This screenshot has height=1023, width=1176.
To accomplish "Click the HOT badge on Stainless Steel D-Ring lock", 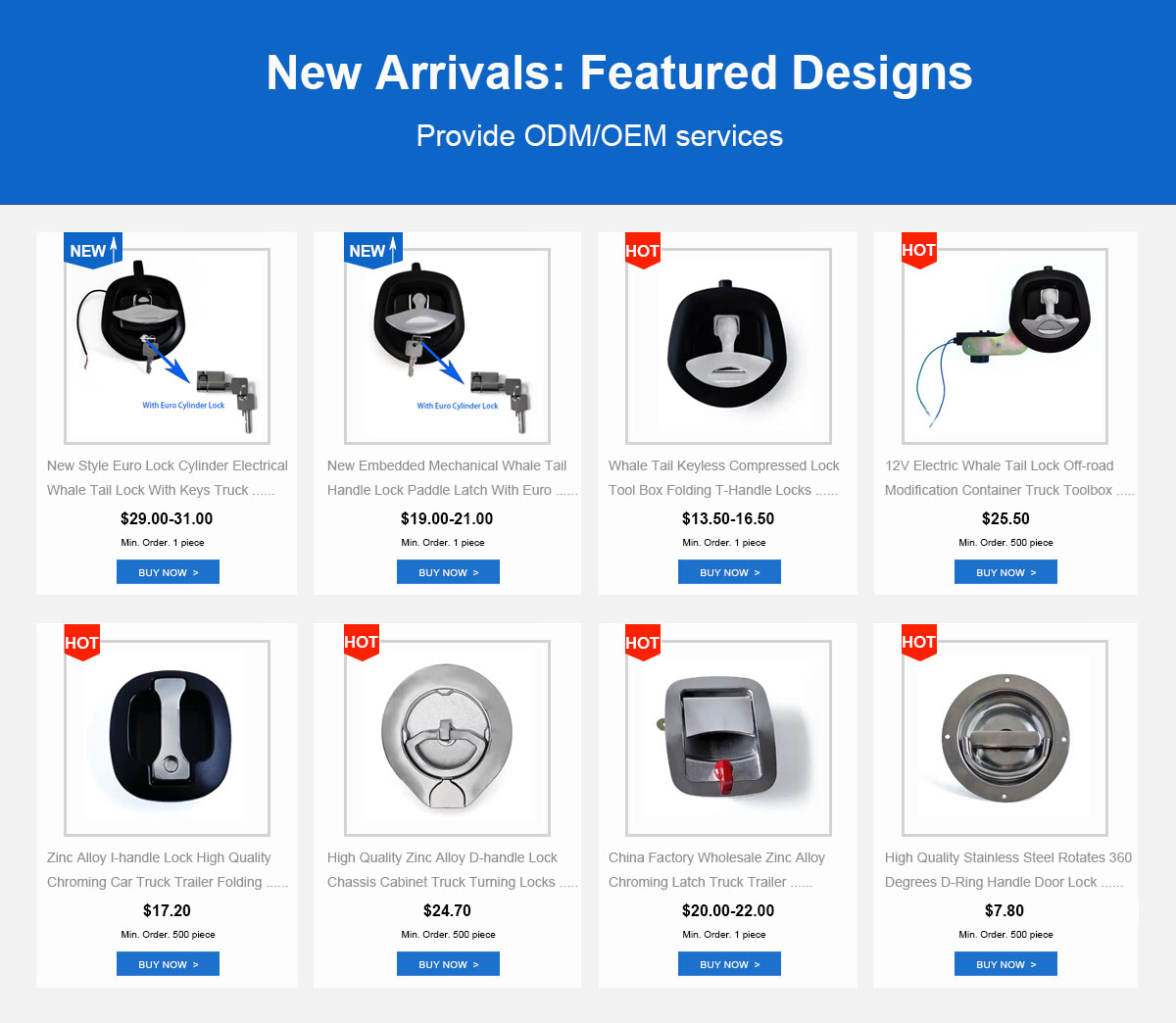I will [x=918, y=642].
